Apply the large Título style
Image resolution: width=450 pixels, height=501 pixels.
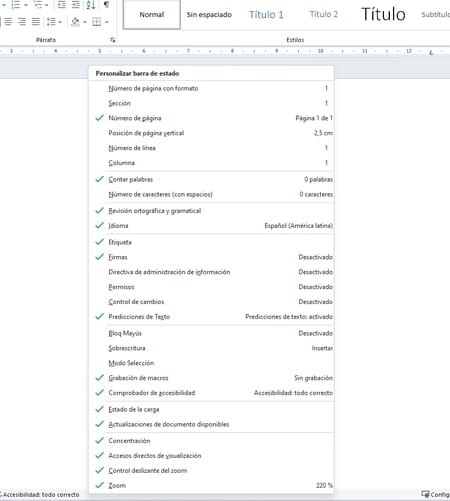[x=383, y=14]
